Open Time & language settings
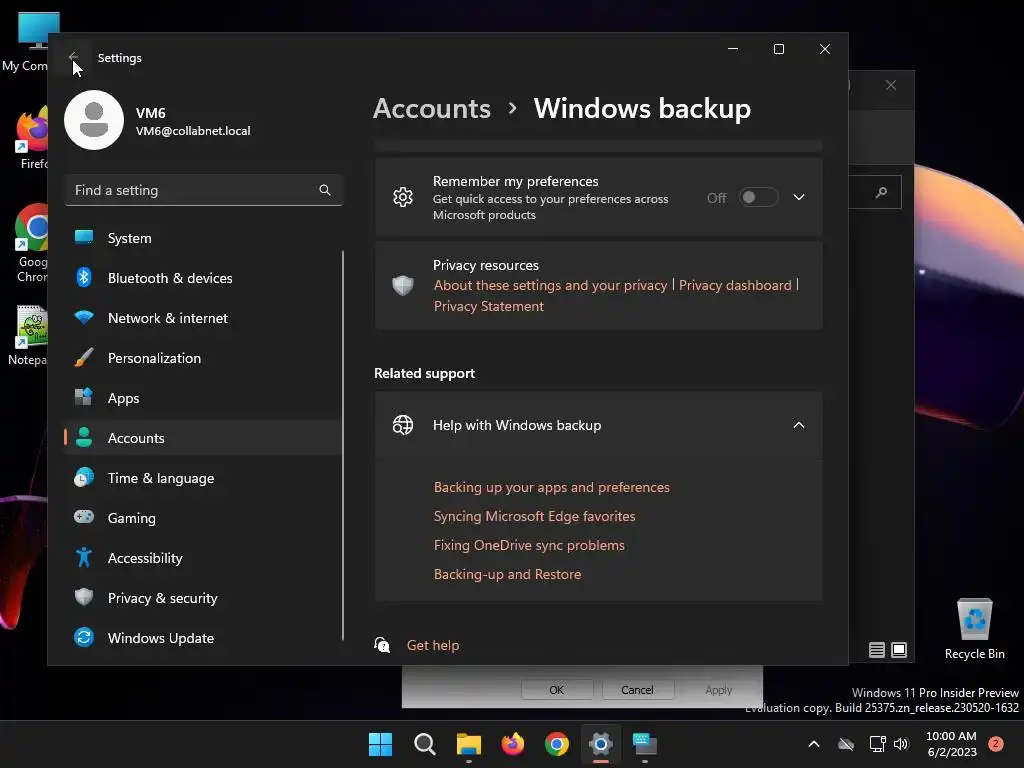 204,478
